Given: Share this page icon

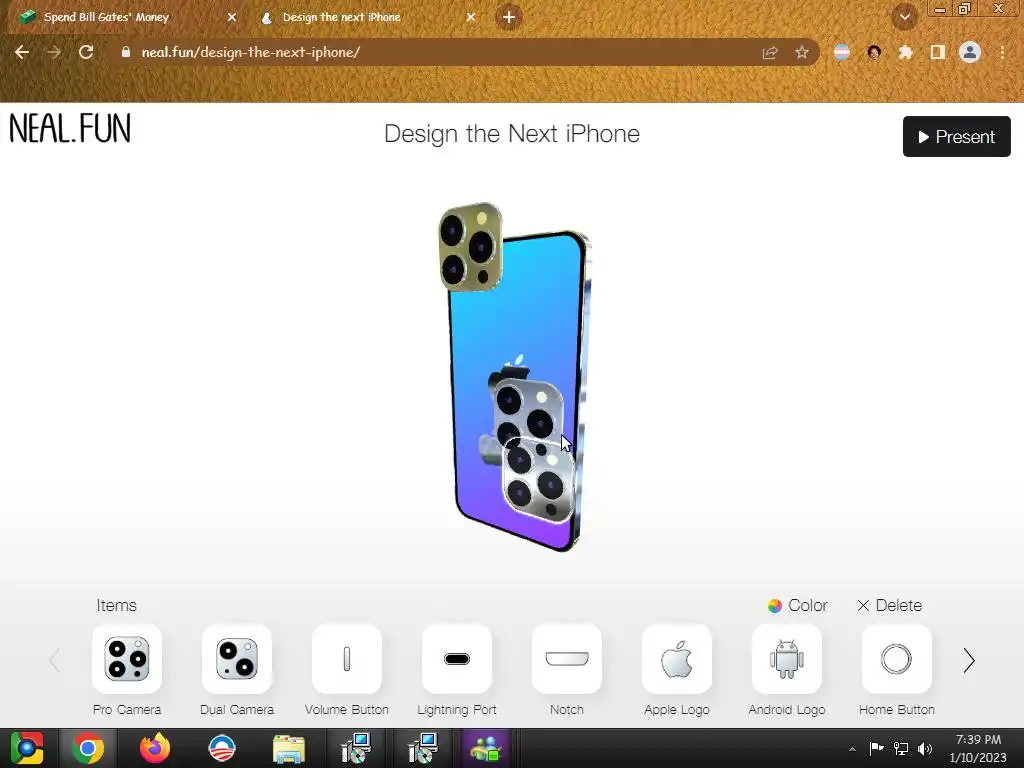Looking at the screenshot, I should click(x=770, y=52).
